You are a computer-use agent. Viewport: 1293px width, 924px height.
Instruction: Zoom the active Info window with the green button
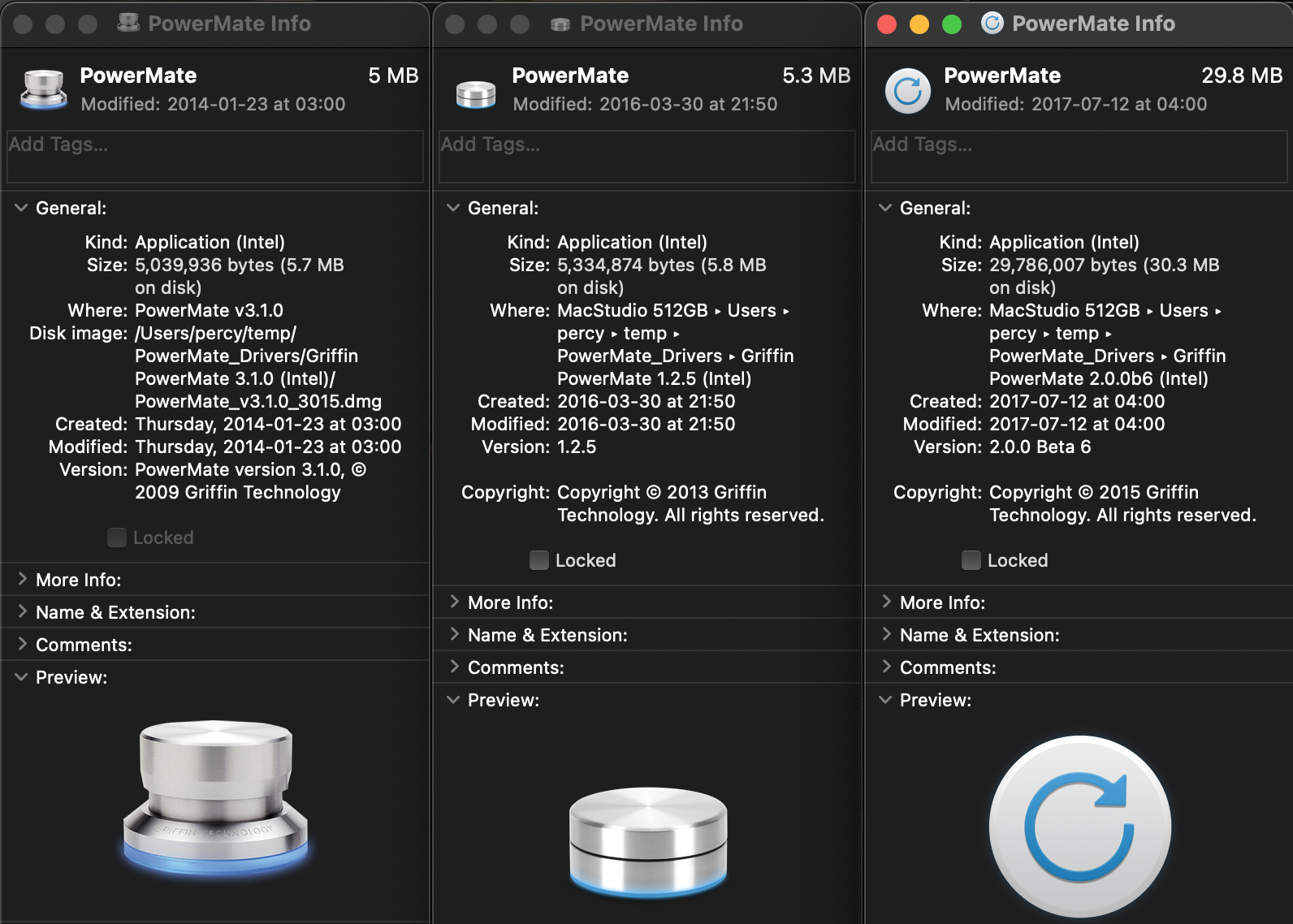[952, 24]
